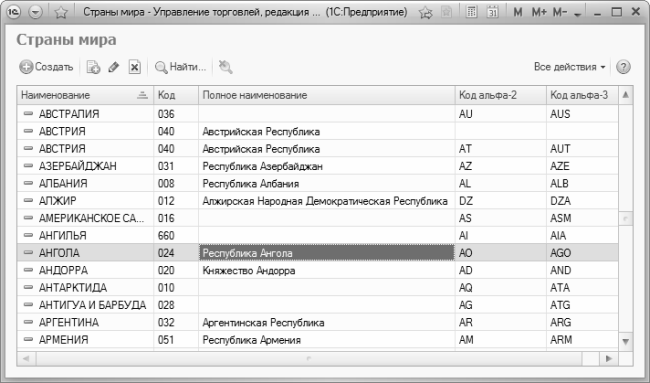The height and width of the screenshot is (383, 650).
Task: Click the Код column header
Action: [x=176, y=95]
